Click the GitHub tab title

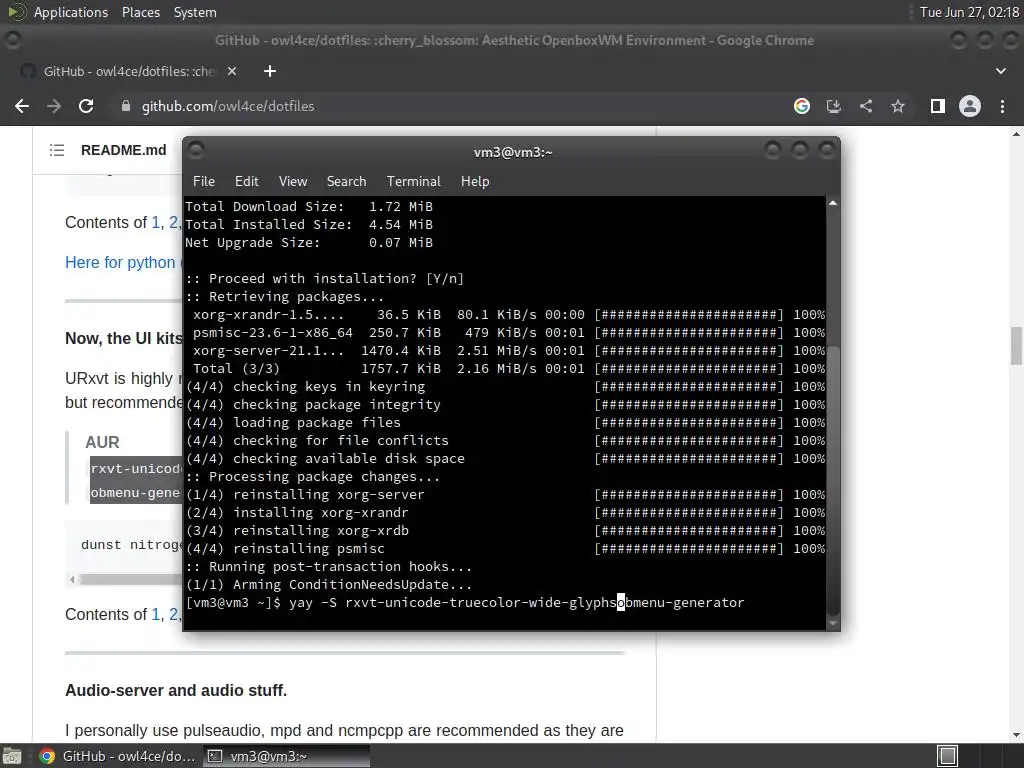(129, 71)
